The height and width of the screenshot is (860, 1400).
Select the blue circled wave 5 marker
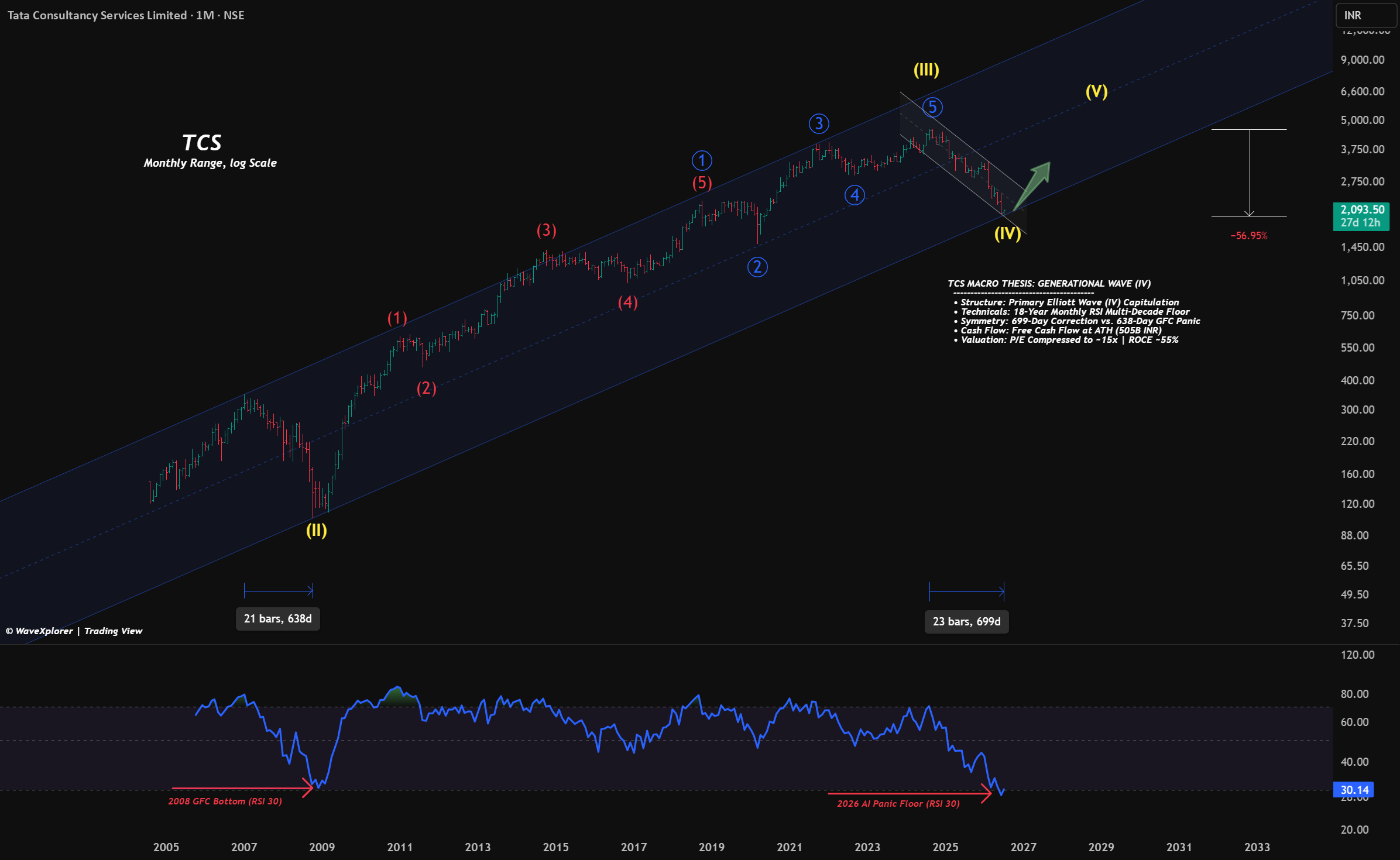click(932, 107)
